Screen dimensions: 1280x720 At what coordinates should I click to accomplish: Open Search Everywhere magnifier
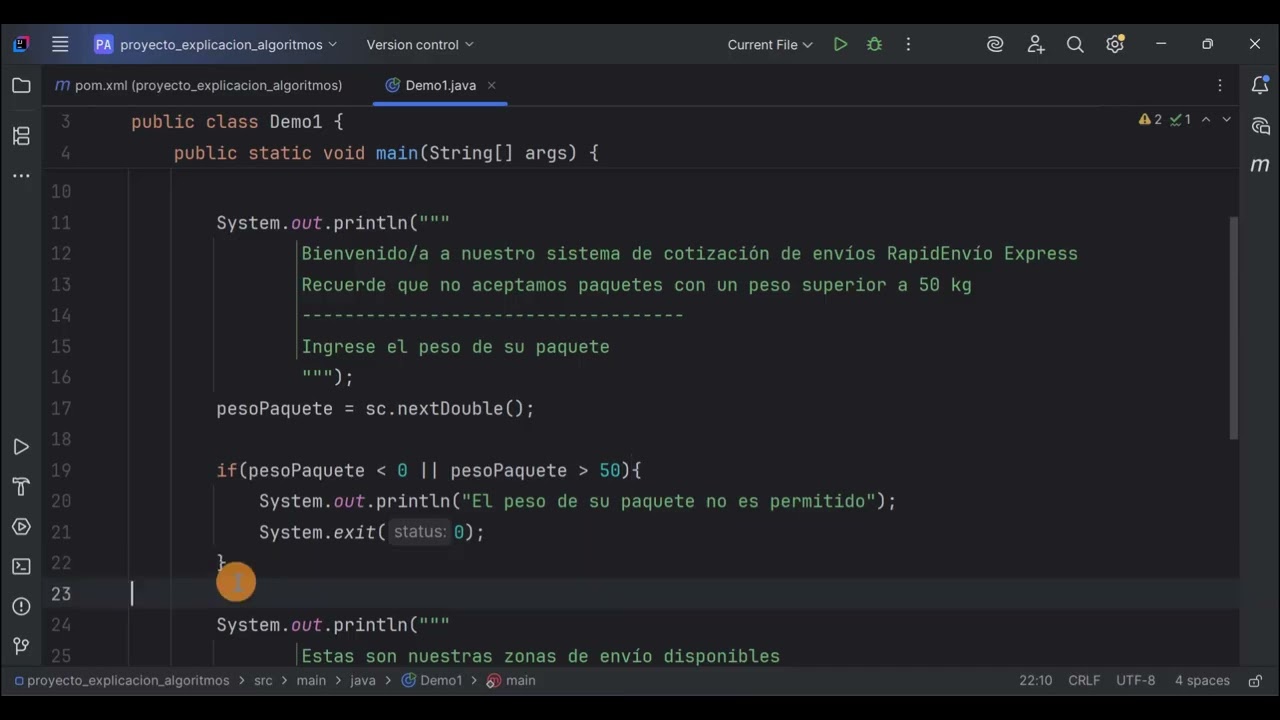tap(1075, 44)
